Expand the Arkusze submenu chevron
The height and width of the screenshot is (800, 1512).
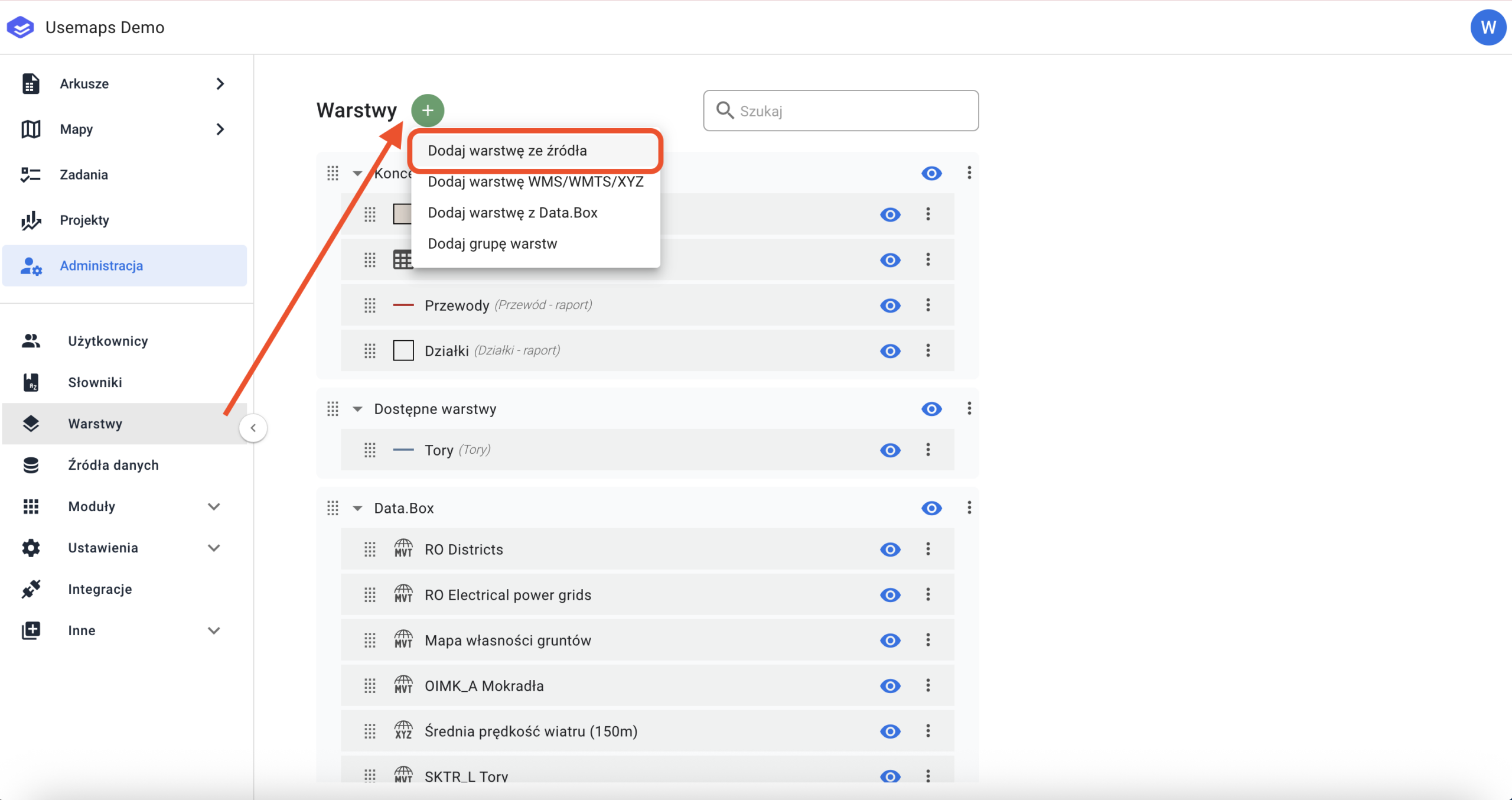click(220, 84)
